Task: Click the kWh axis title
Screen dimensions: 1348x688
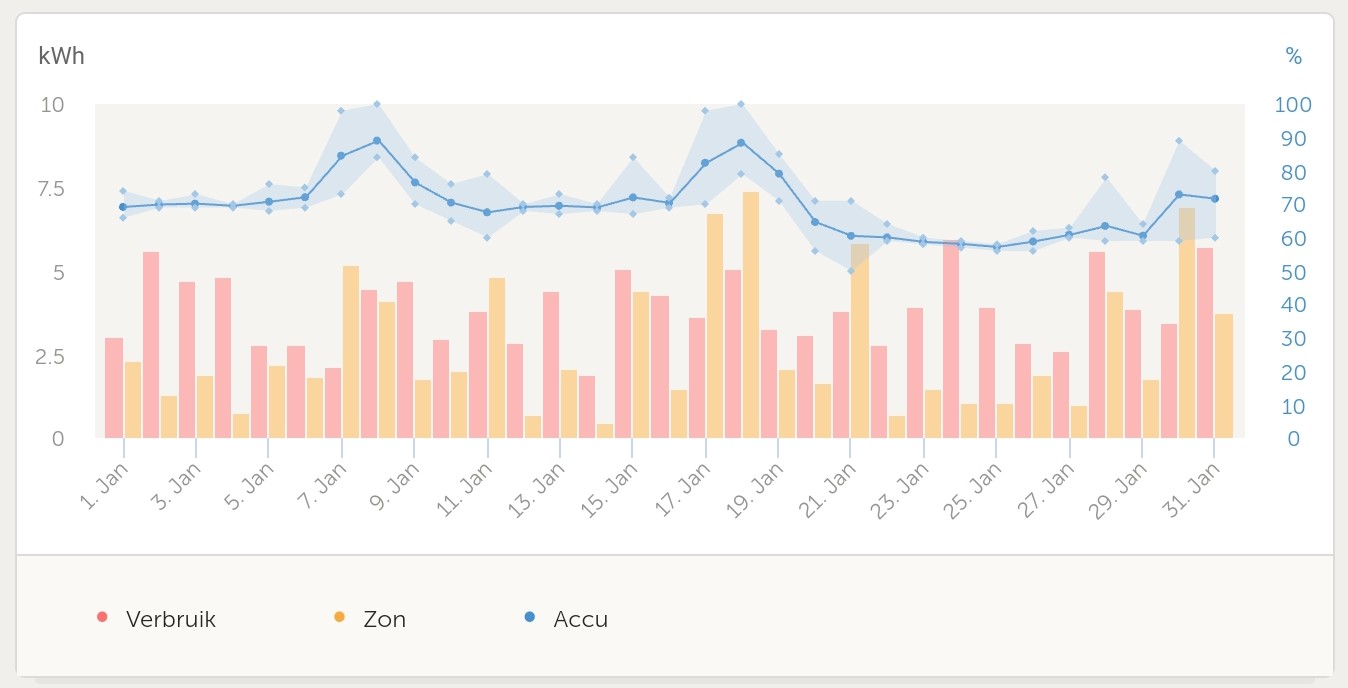Action: pos(61,56)
